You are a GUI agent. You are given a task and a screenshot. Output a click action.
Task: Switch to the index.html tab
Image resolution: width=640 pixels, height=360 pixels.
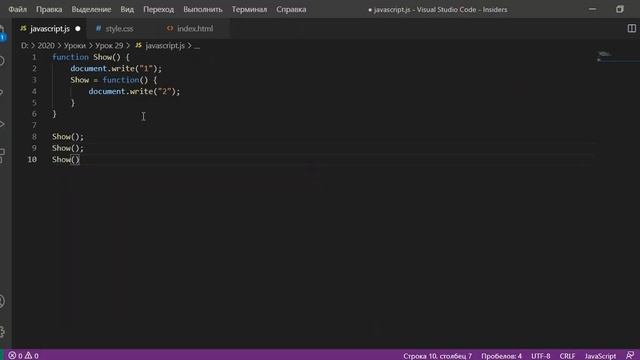[x=195, y=29]
